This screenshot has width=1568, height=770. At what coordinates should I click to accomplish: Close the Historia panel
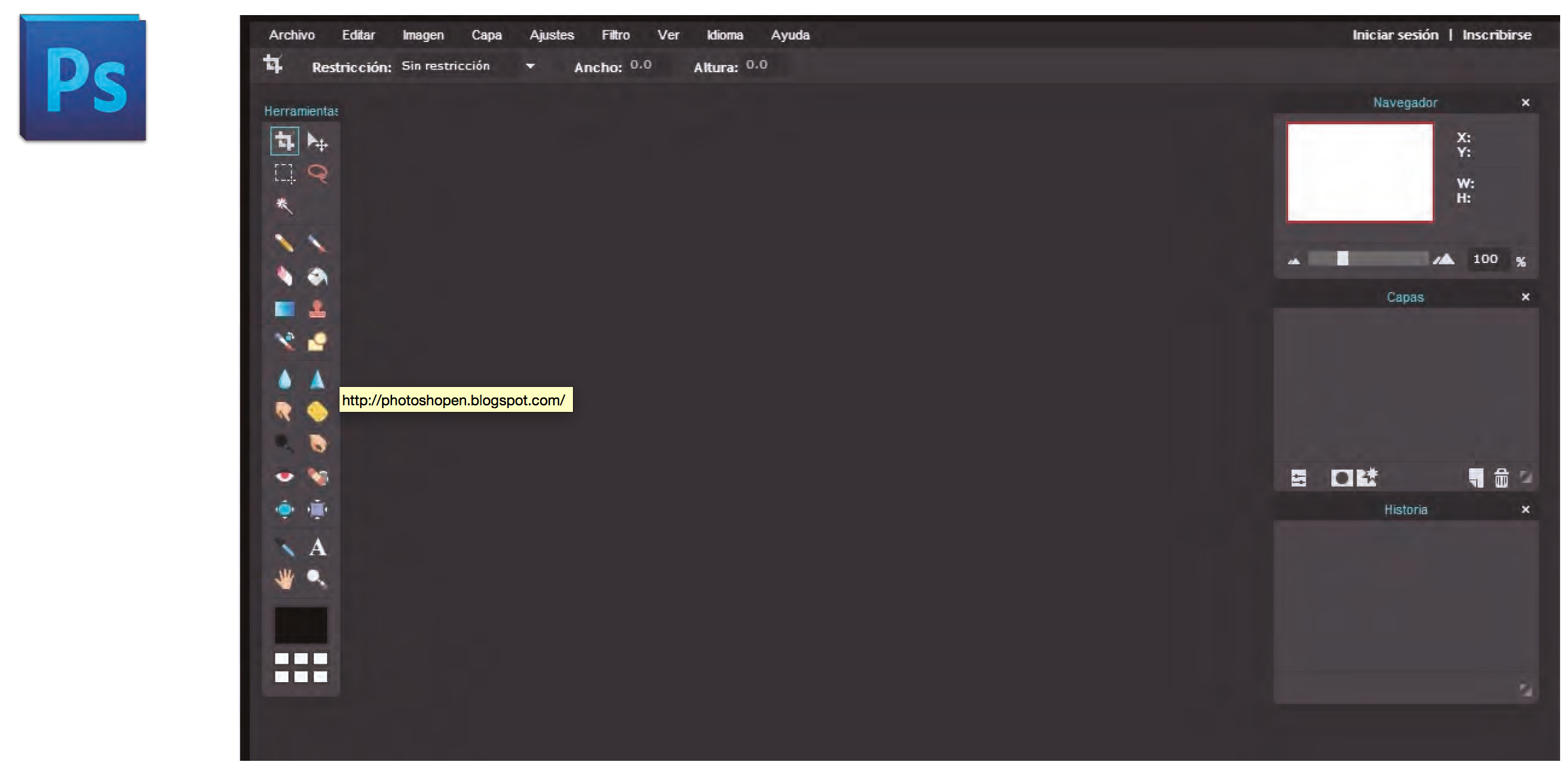pos(1525,510)
